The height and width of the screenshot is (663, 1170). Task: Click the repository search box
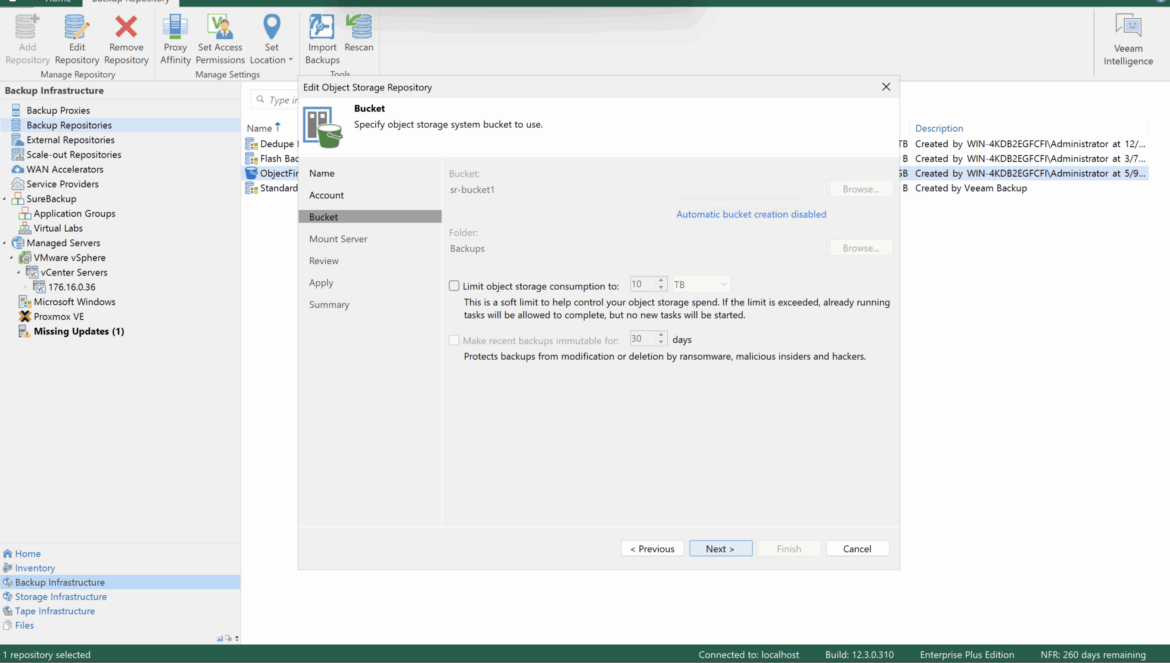275,99
